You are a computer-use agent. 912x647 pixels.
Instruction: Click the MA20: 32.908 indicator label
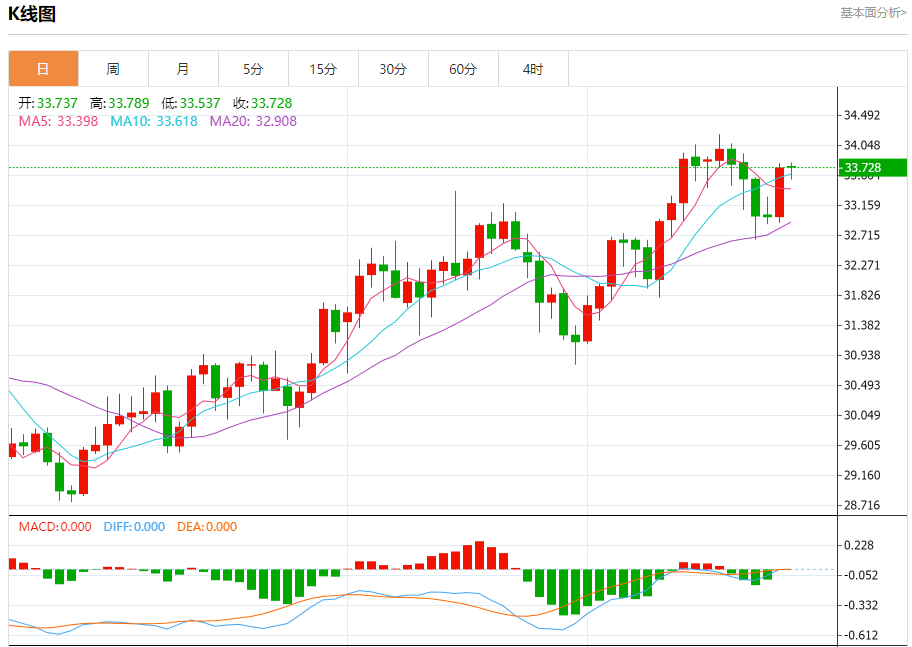252,121
